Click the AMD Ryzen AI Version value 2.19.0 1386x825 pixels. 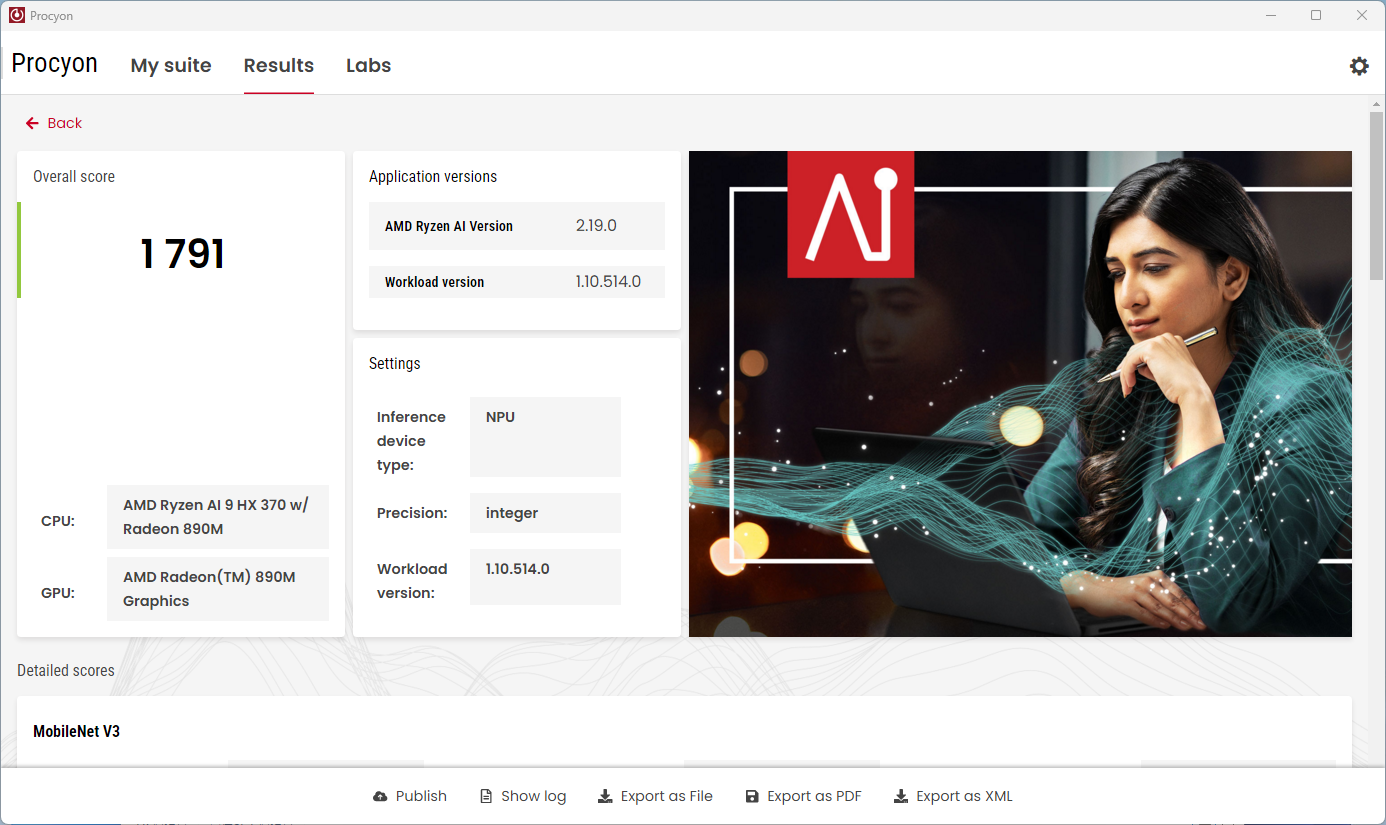pyautogui.click(x=596, y=226)
